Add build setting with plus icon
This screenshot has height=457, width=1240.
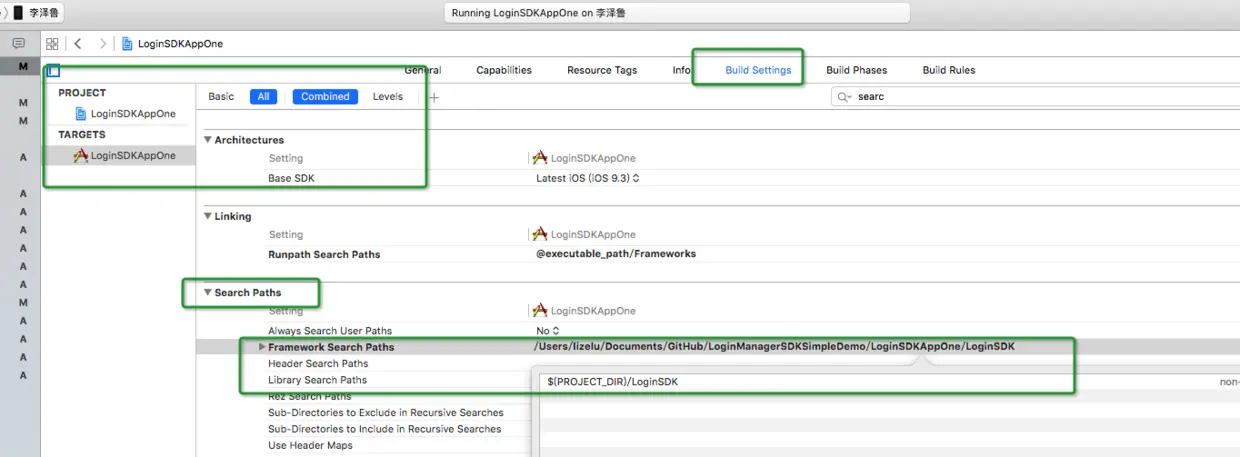coord(434,97)
